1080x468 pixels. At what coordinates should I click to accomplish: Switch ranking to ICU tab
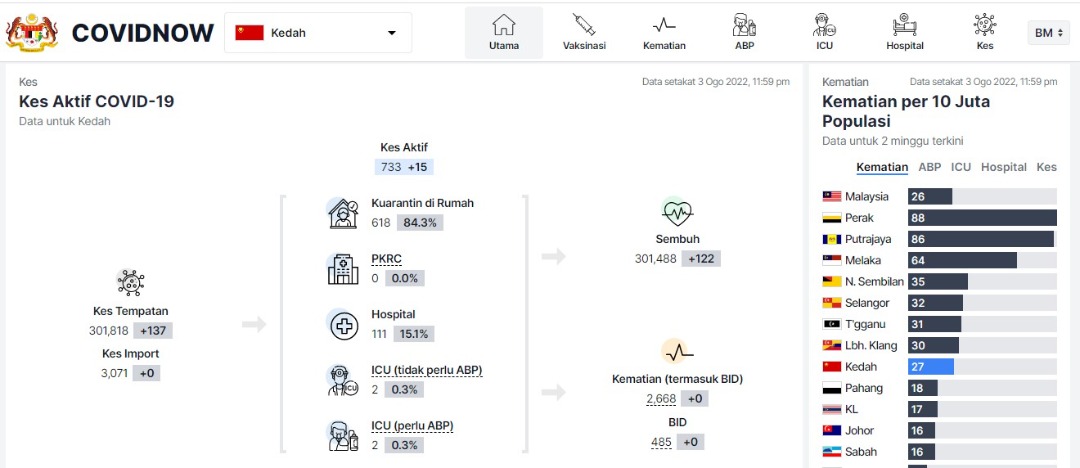(x=961, y=167)
